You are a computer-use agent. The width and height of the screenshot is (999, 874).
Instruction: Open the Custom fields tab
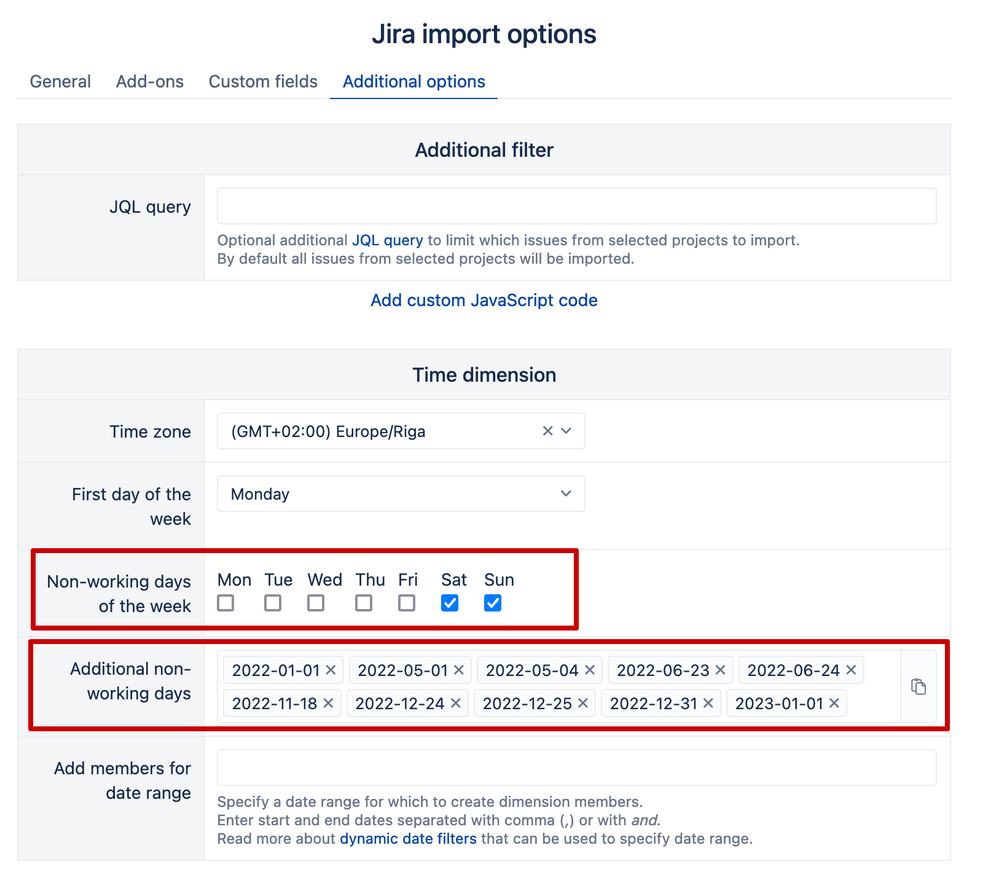pyautogui.click(x=263, y=82)
